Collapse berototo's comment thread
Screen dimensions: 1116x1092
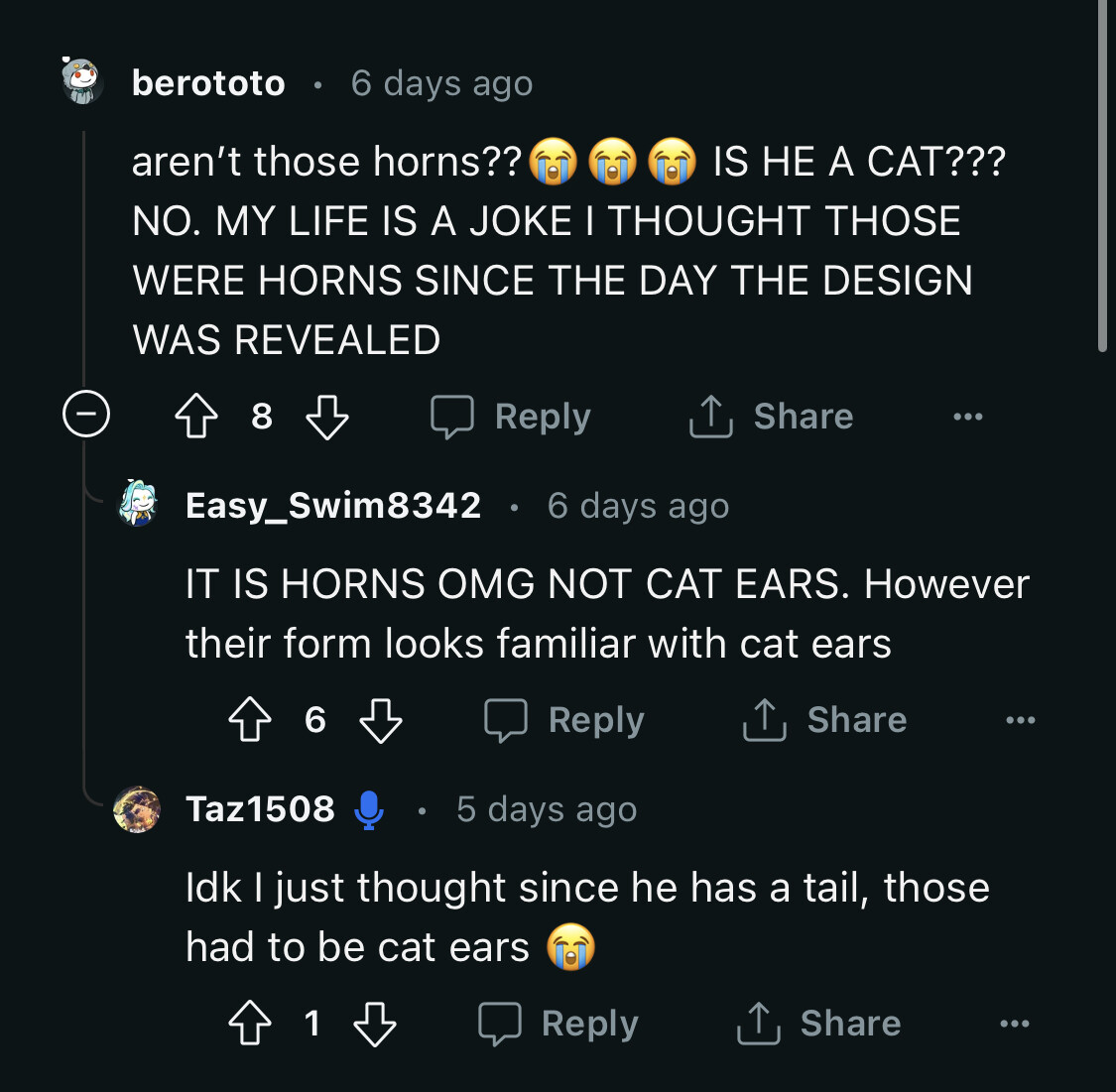pos(86,415)
